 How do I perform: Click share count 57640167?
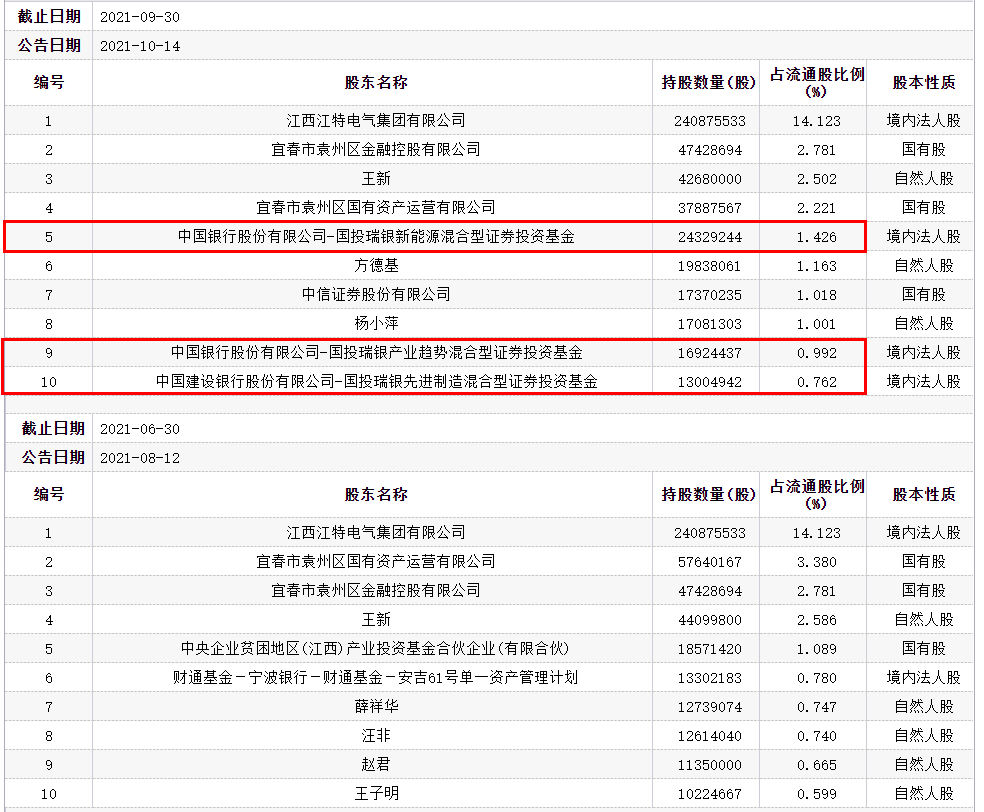710,562
